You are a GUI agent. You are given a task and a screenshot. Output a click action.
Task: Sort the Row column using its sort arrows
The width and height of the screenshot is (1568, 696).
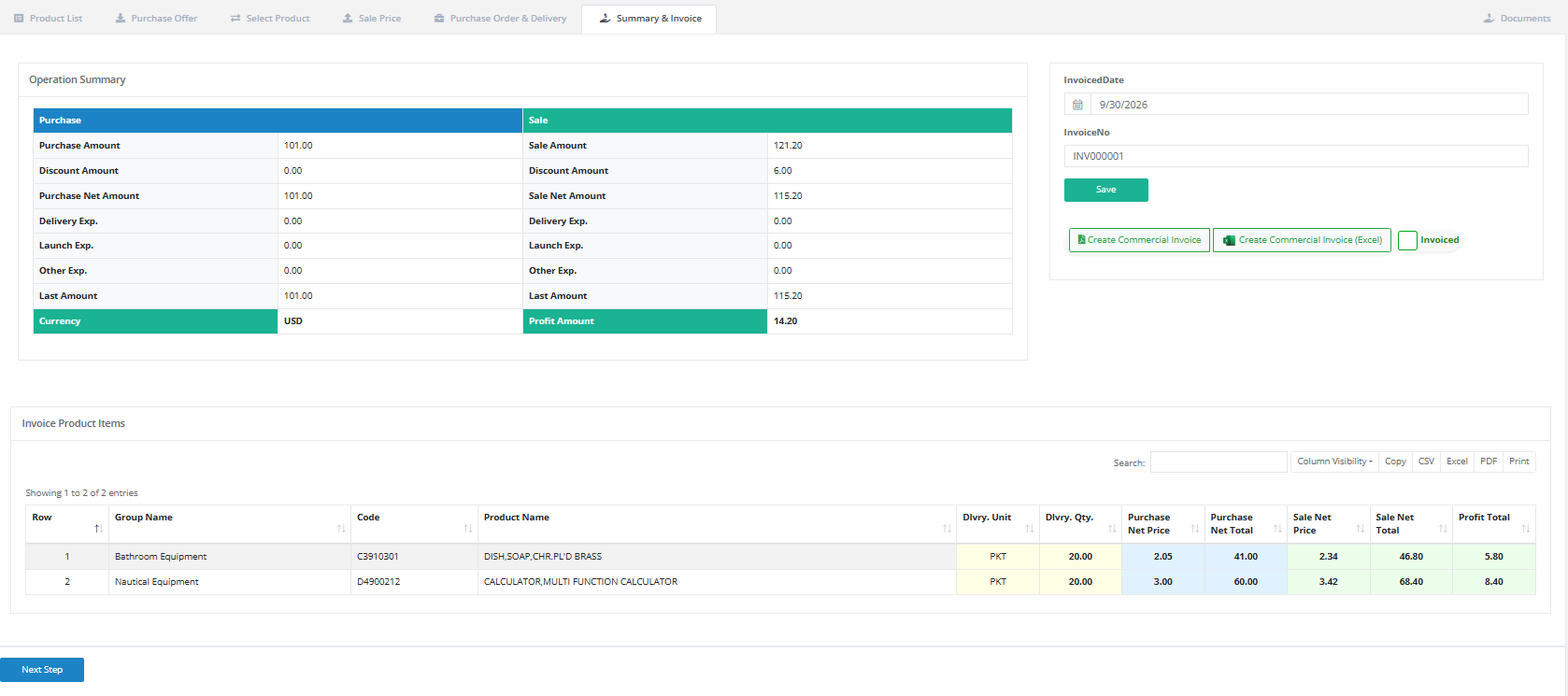(x=98, y=529)
